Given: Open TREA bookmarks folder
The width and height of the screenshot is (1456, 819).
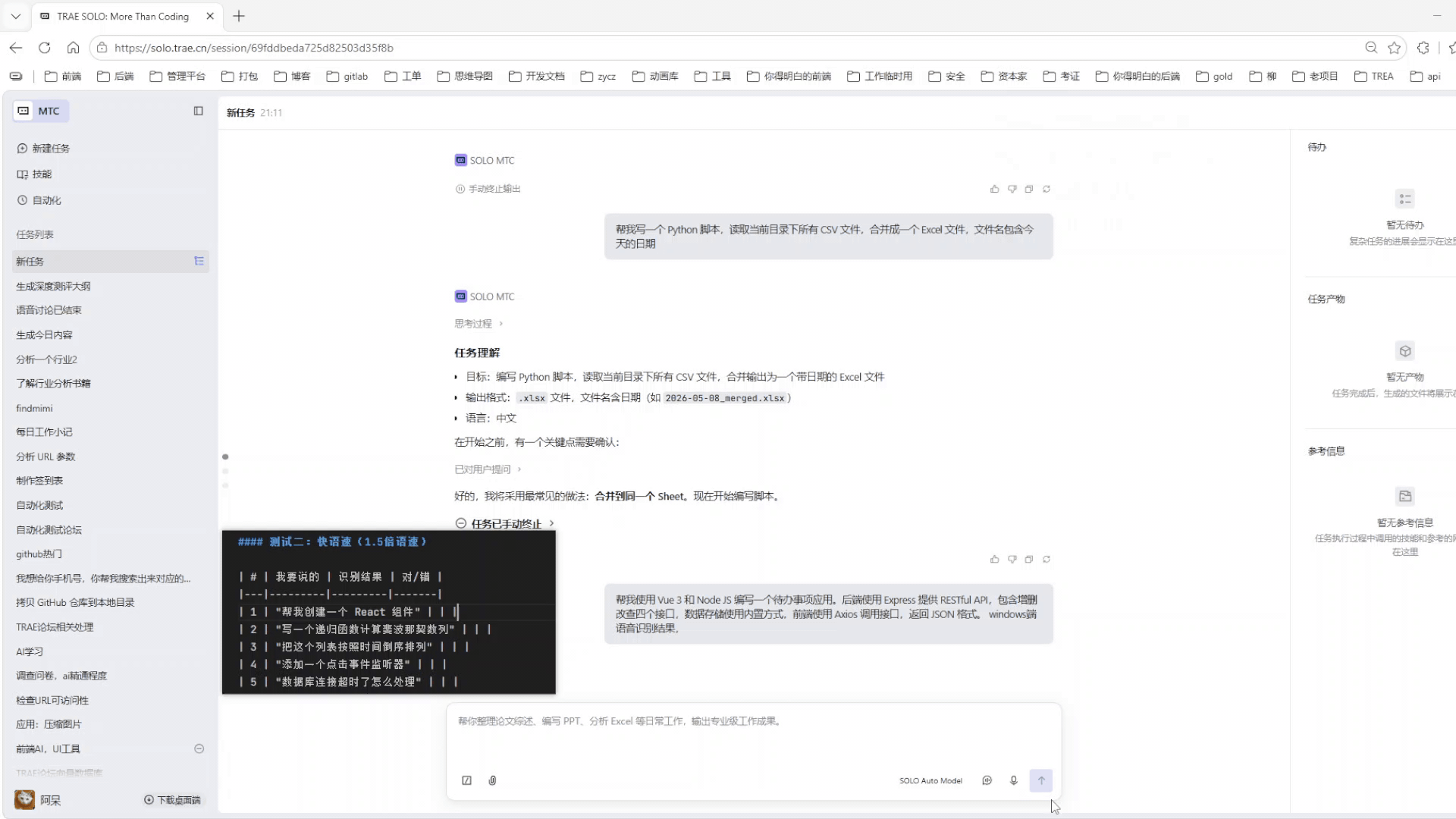Looking at the screenshot, I should (1374, 76).
